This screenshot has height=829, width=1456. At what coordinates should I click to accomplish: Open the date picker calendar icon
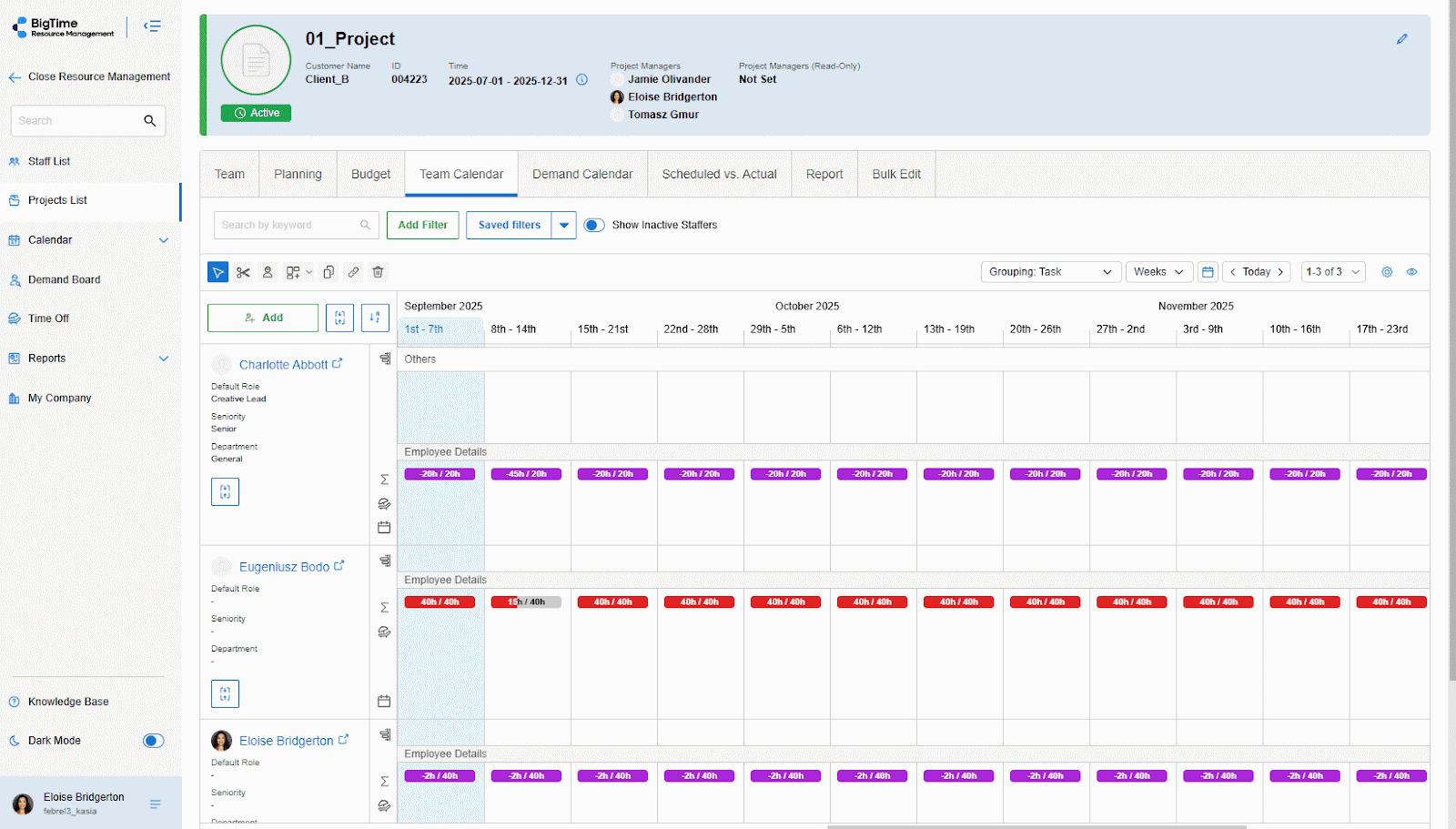(x=1208, y=272)
